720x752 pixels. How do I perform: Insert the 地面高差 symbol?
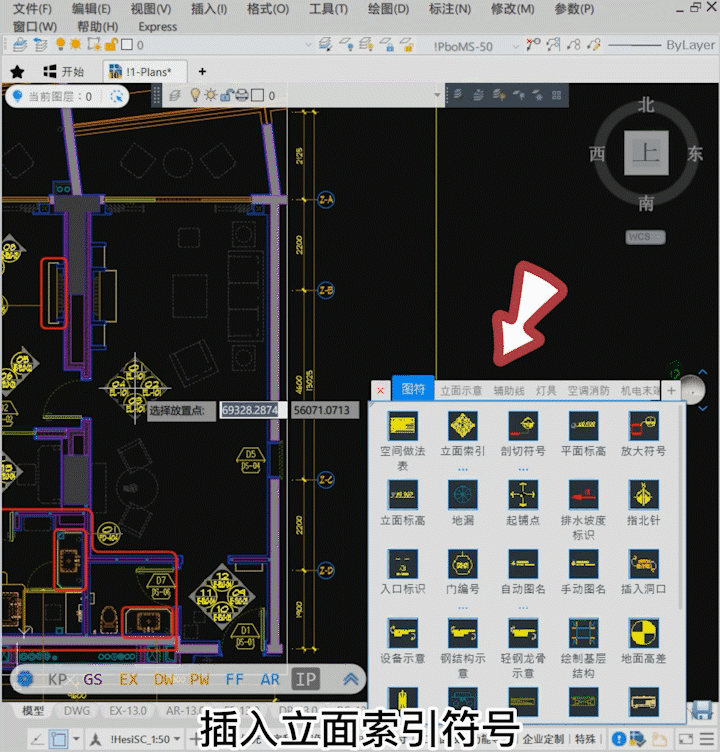coord(643,633)
